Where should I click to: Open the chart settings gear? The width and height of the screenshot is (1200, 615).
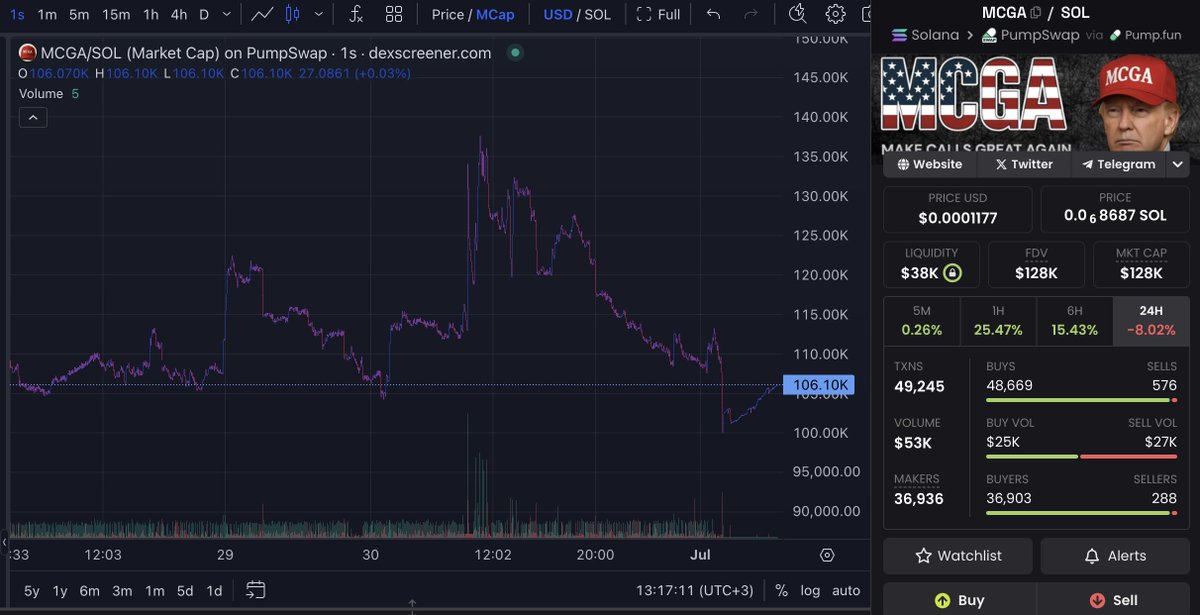pyautogui.click(x=834, y=14)
